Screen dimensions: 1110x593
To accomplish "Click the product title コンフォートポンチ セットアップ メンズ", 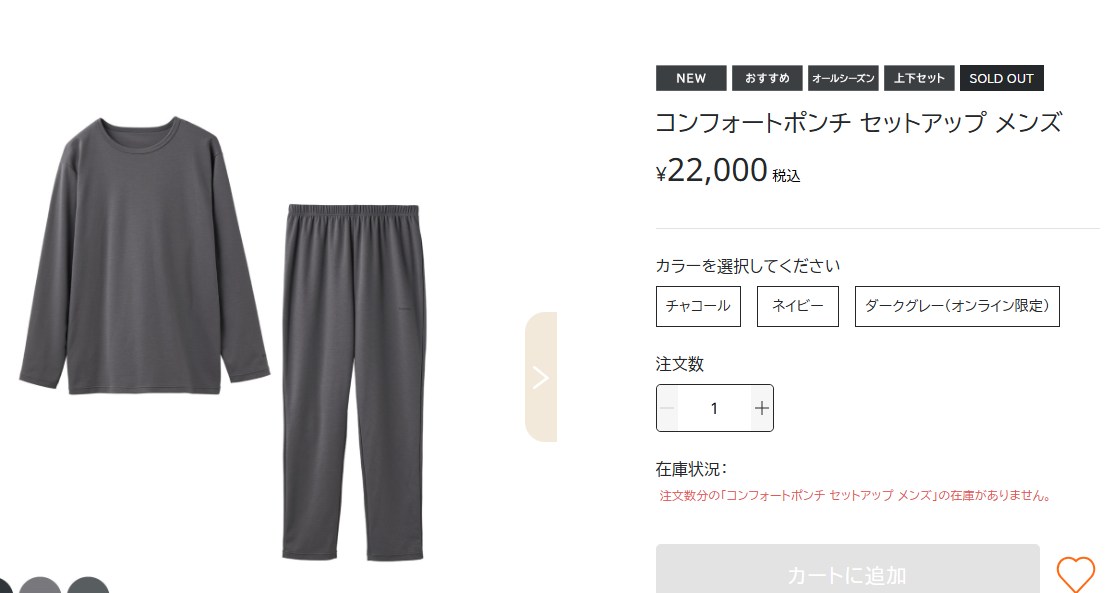I will click(x=858, y=122).
